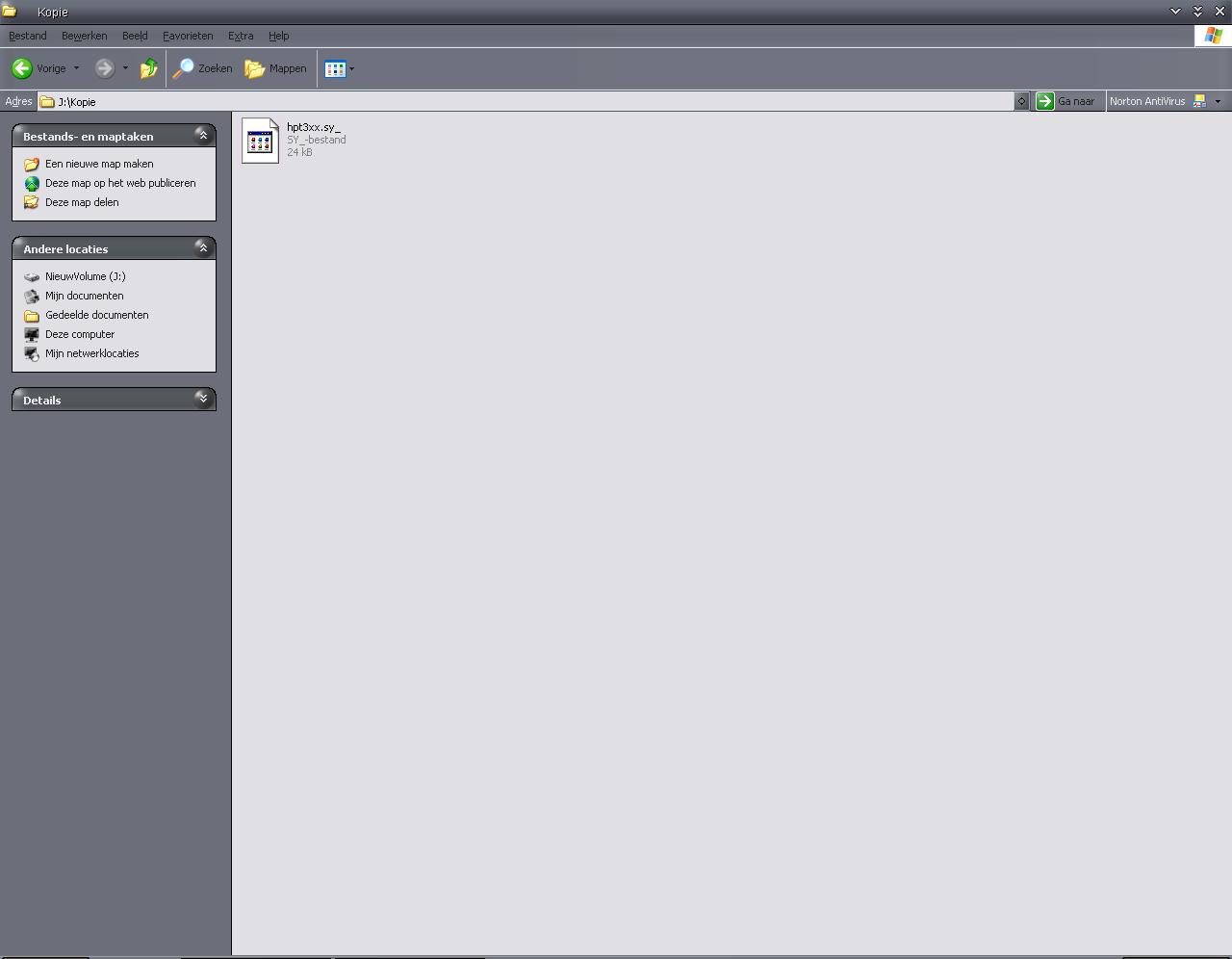Click Deze map delen link

point(82,202)
